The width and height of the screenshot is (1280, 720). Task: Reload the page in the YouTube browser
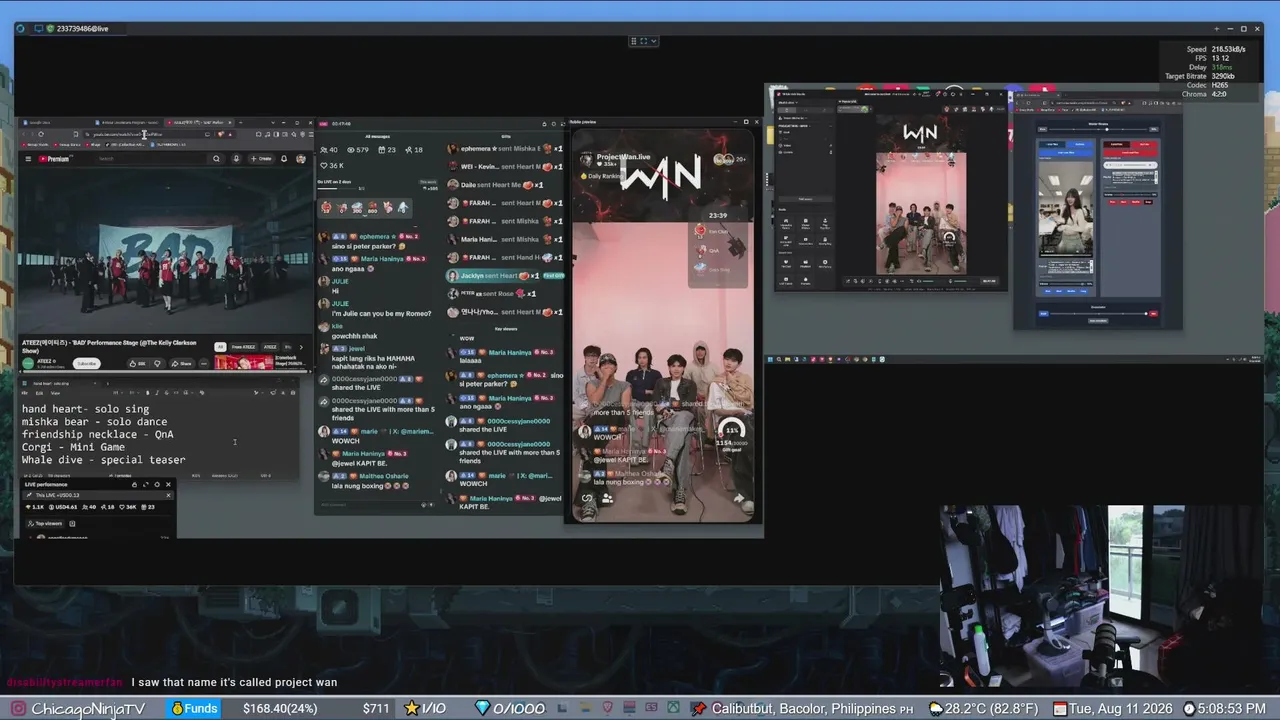(x=40, y=134)
